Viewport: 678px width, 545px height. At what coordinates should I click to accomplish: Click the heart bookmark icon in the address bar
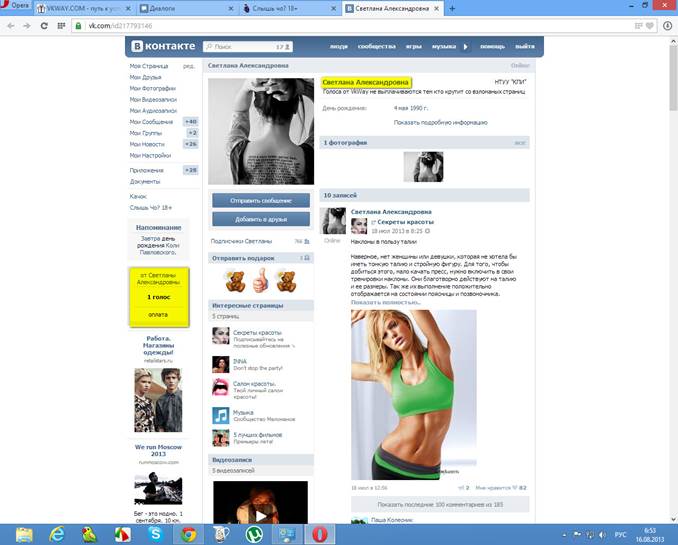[x=649, y=26]
